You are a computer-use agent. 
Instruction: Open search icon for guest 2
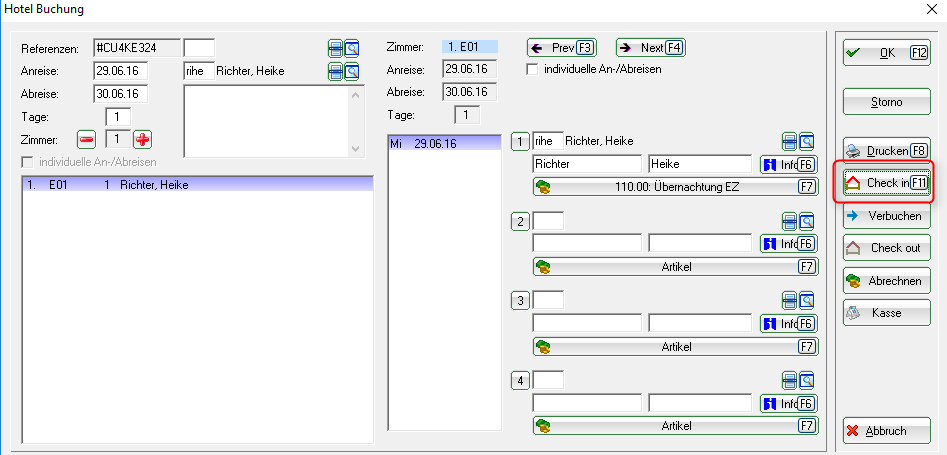click(806, 221)
